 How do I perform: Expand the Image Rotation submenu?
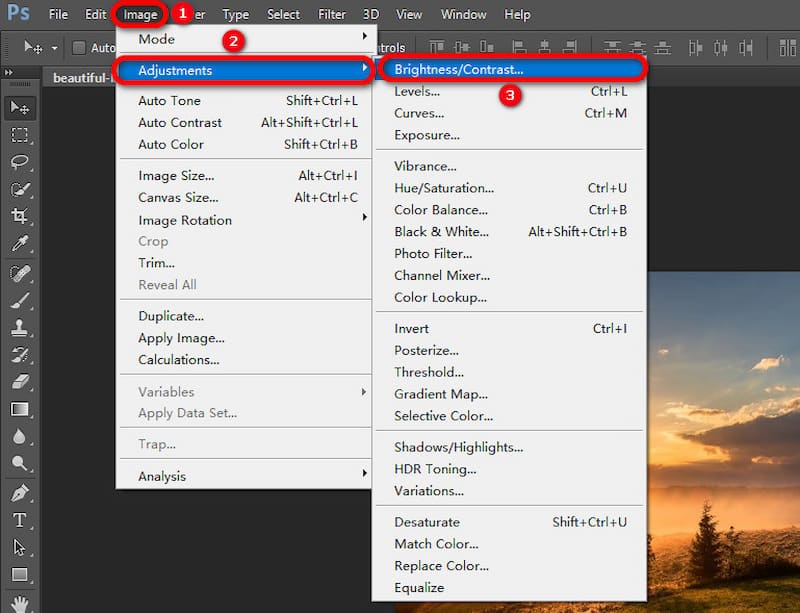(184, 220)
